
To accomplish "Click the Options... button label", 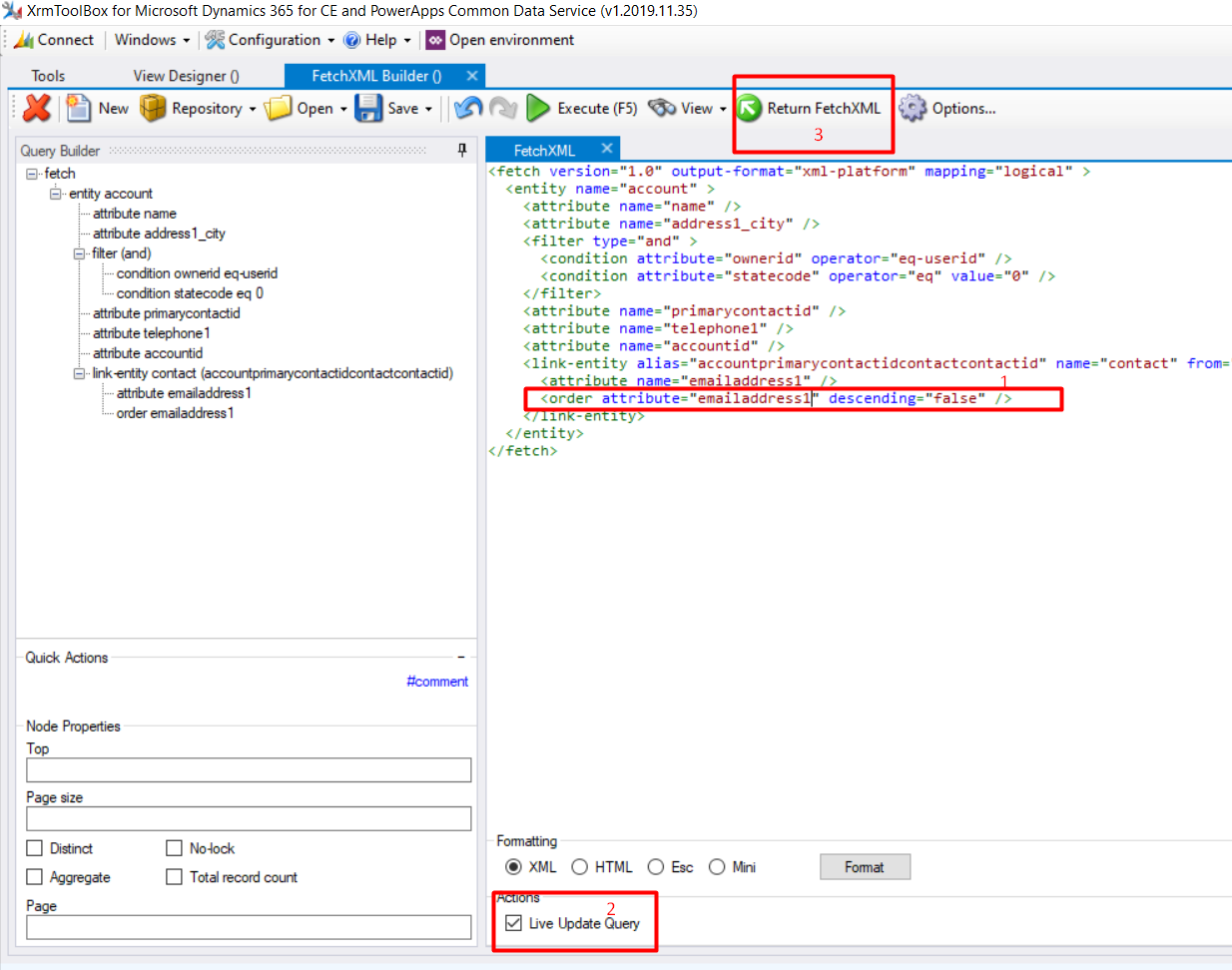I will pyautogui.click(x=963, y=108).
